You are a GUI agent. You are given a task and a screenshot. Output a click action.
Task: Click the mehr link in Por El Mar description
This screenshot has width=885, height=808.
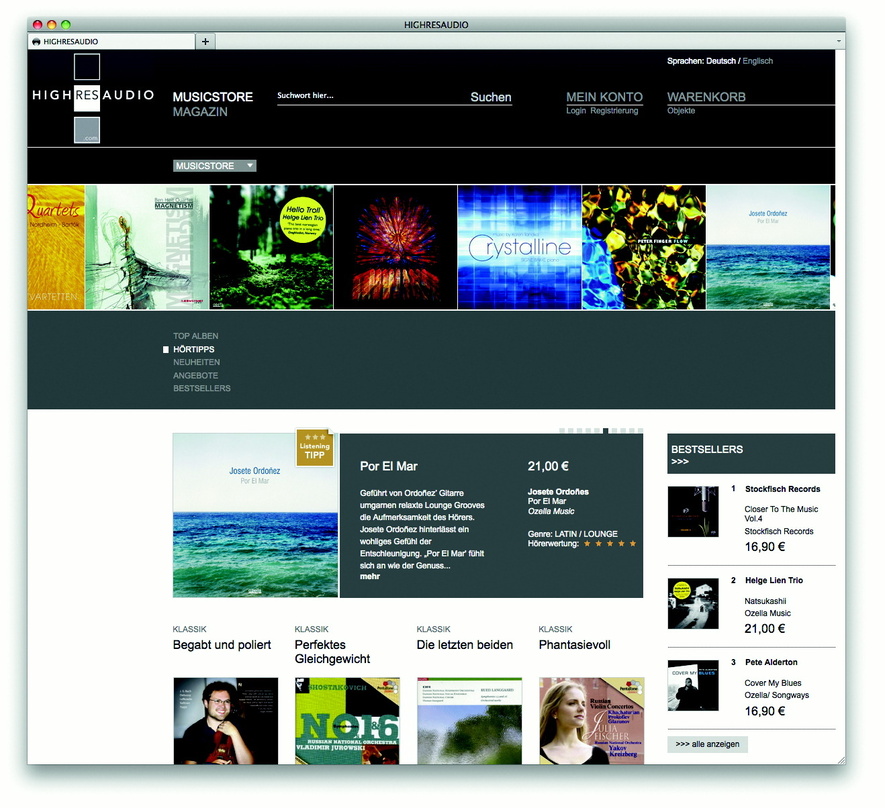tap(370, 577)
